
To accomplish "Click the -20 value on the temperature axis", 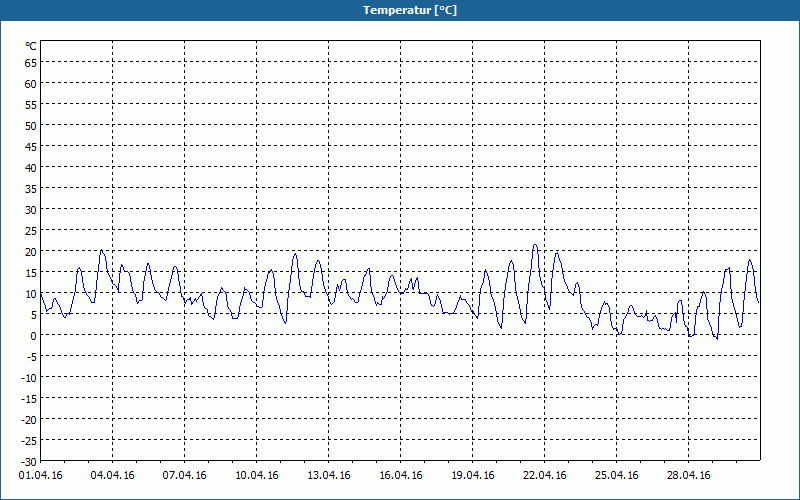I will 29,420.
